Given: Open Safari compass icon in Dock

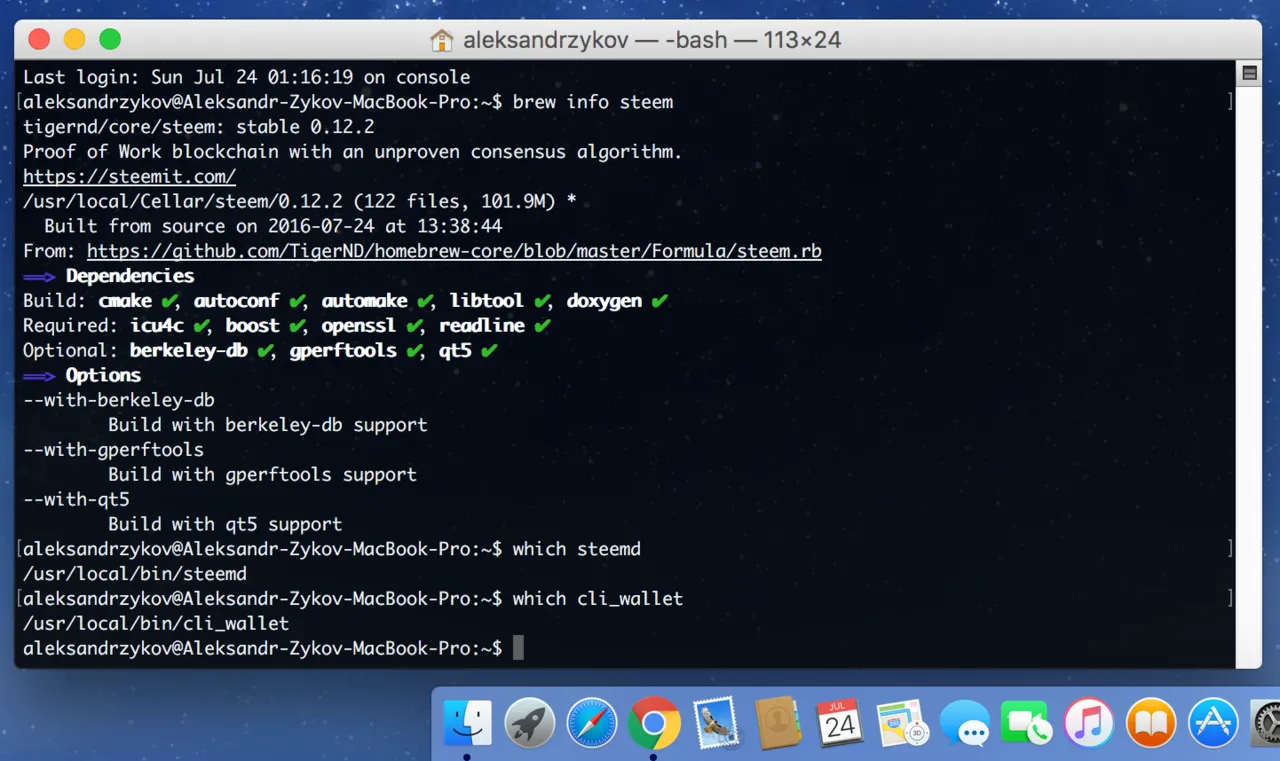Looking at the screenshot, I should click(x=592, y=723).
